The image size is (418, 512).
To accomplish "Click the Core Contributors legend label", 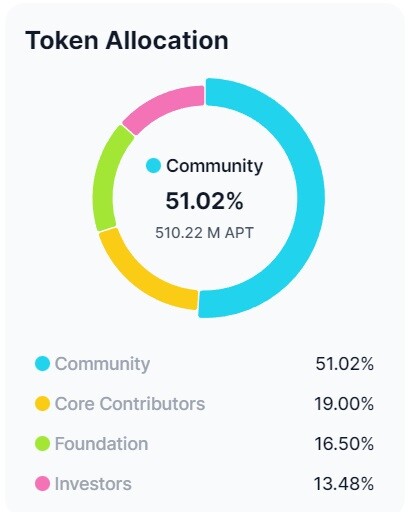I will click(x=130, y=404).
